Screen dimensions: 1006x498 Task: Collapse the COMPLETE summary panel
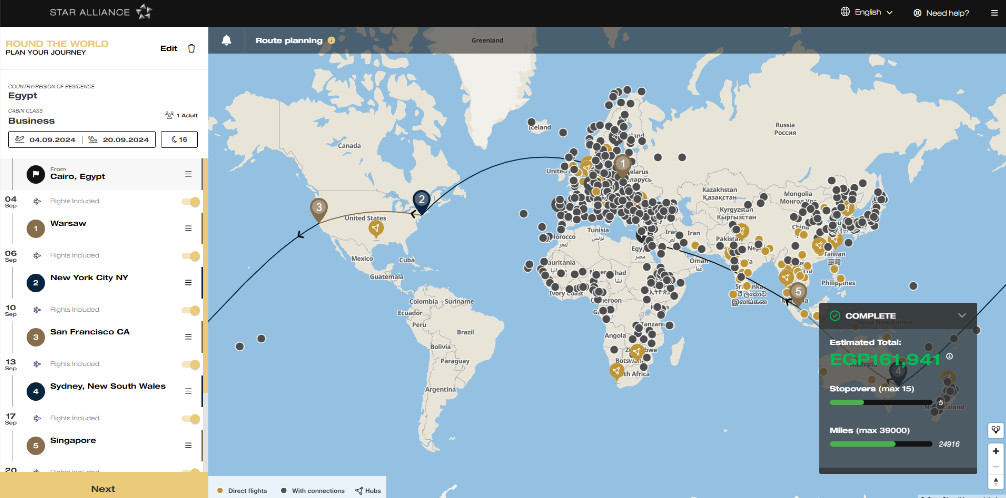tap(961, 316)
